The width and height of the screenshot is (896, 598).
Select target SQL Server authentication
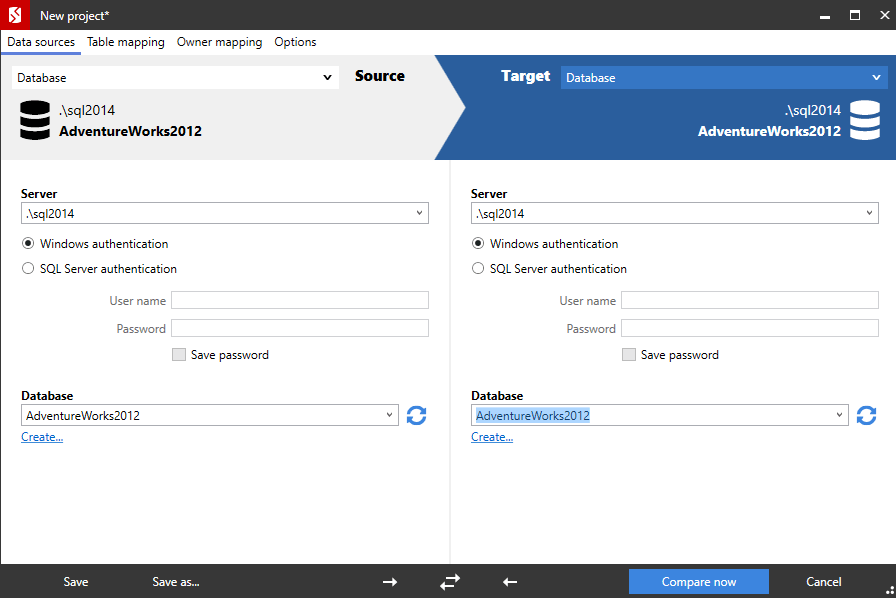tap(478, 269)
